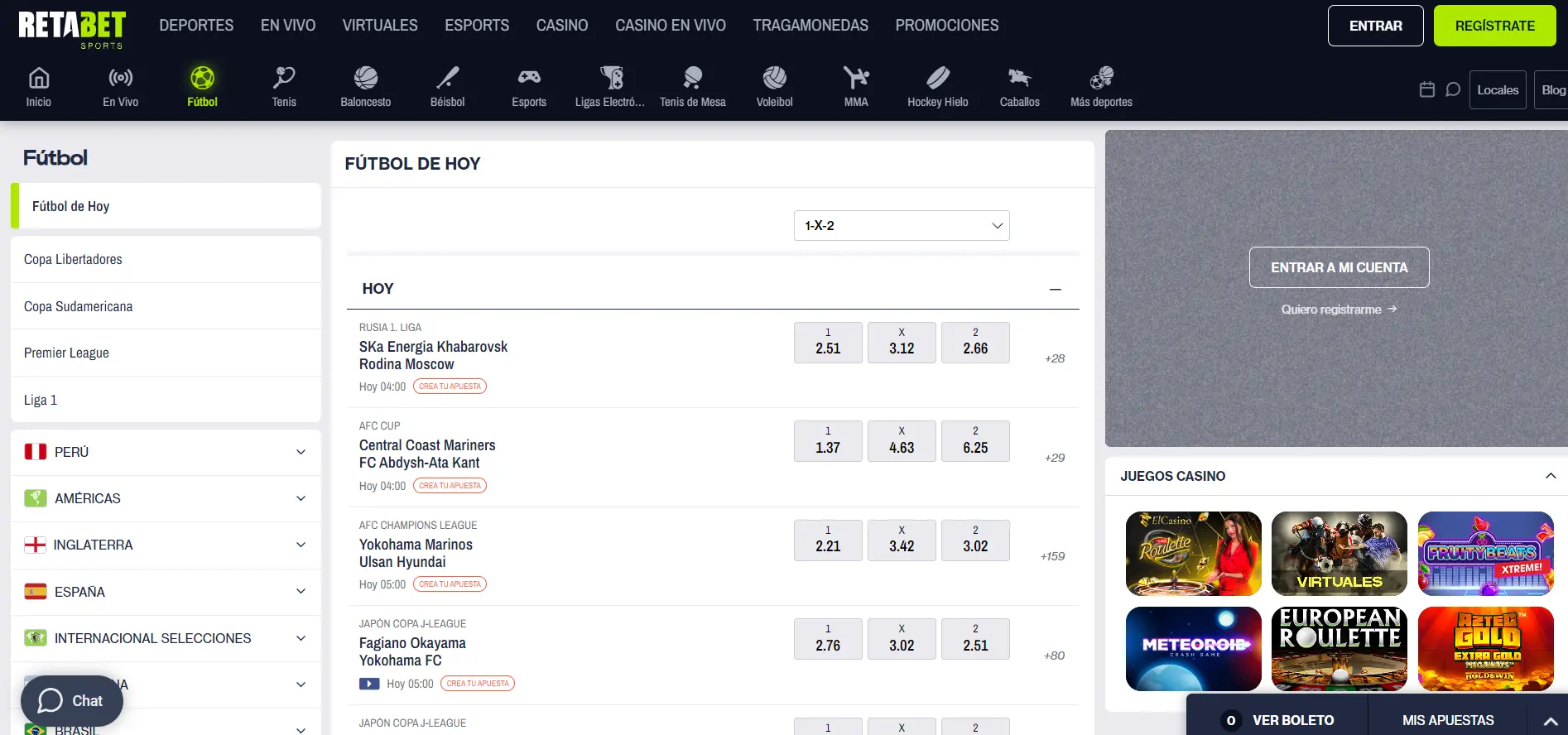1568x735 pixels.
Task: Open the live stream icon for Fagiano Okayama
Action: tap(369, 684)
